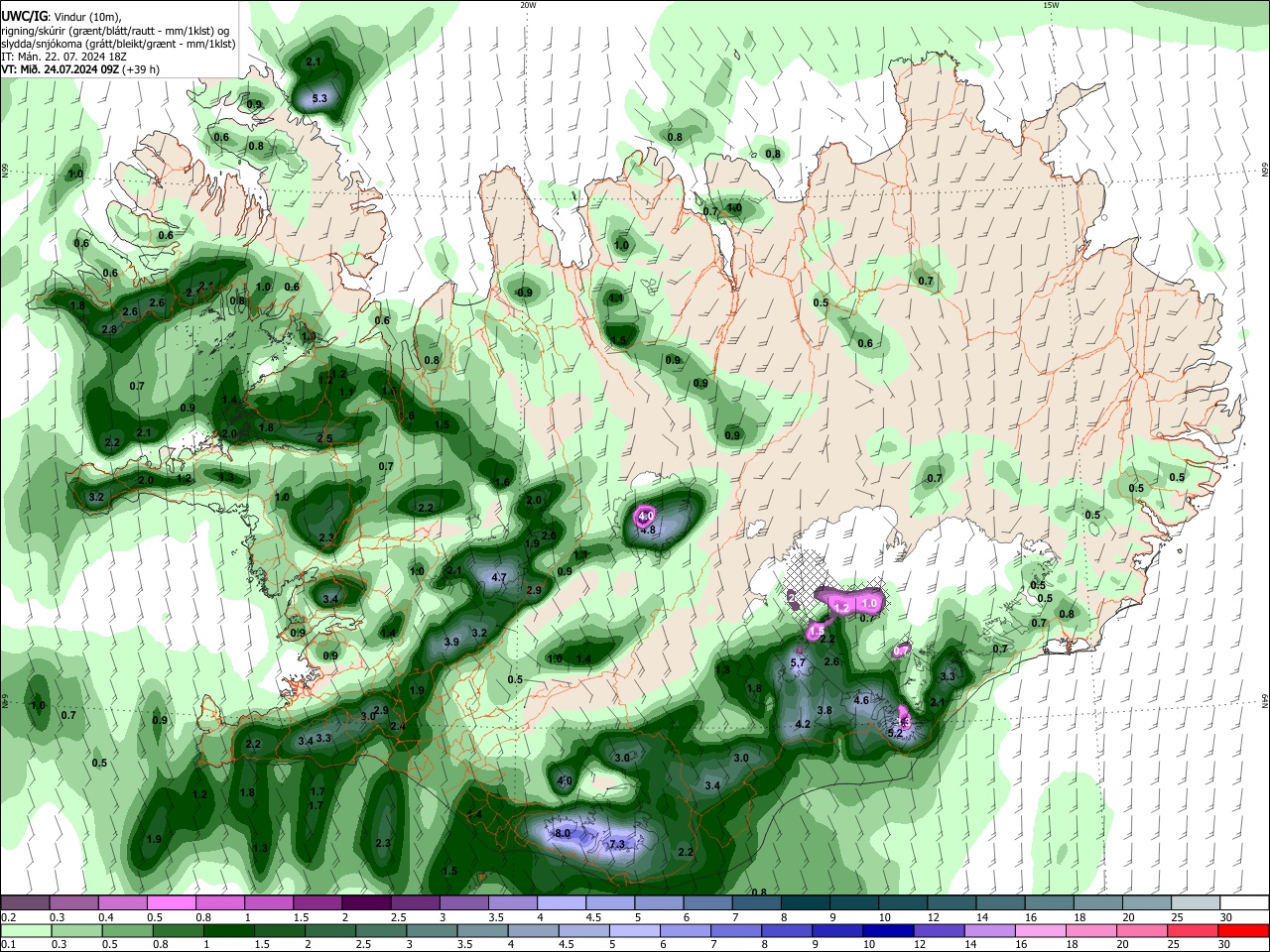This screenshot has width=1270, height=952.
Task: Pick the dark purple upper swatch labeled 2
Action: tap(365, 903)
